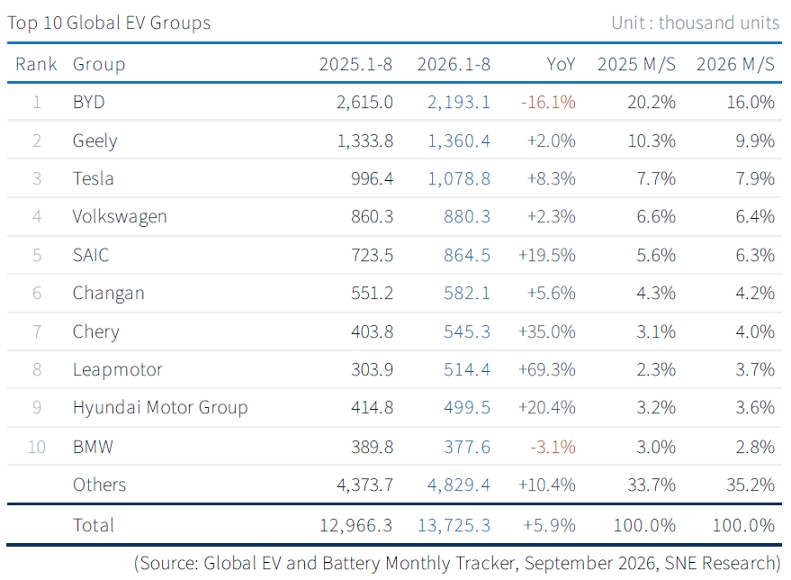This screenshot has width=791, height=580.
Task: Click BYD's 2025 value 2,615.0
Action: 365,102
